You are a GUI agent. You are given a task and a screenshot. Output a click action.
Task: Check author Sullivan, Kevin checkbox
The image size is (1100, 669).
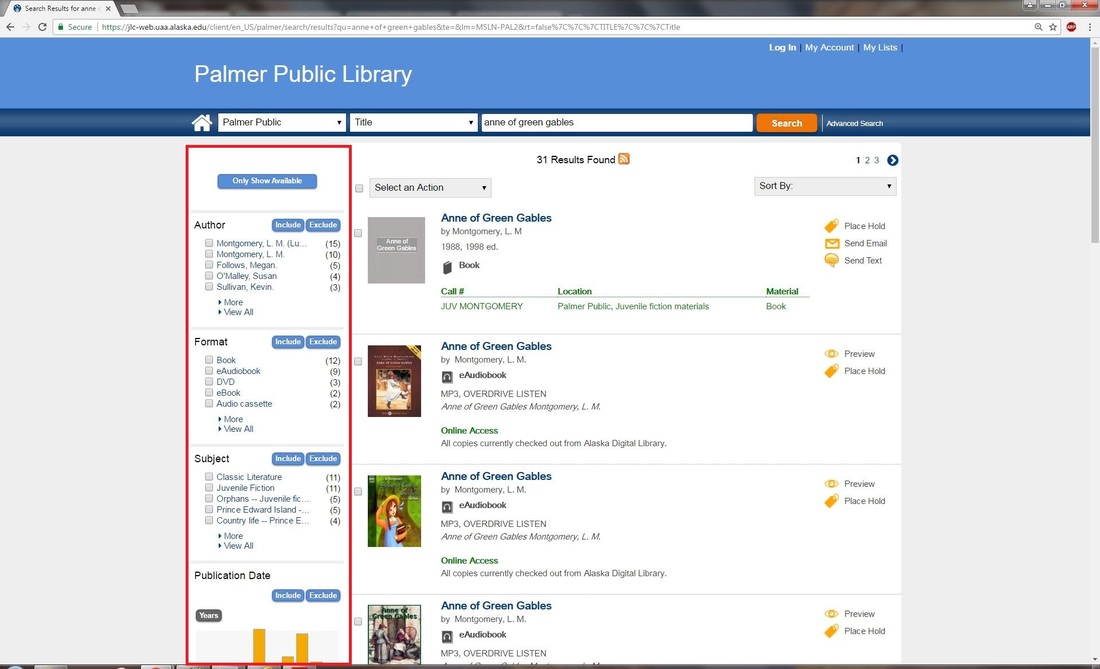click(x=209, y=287)
